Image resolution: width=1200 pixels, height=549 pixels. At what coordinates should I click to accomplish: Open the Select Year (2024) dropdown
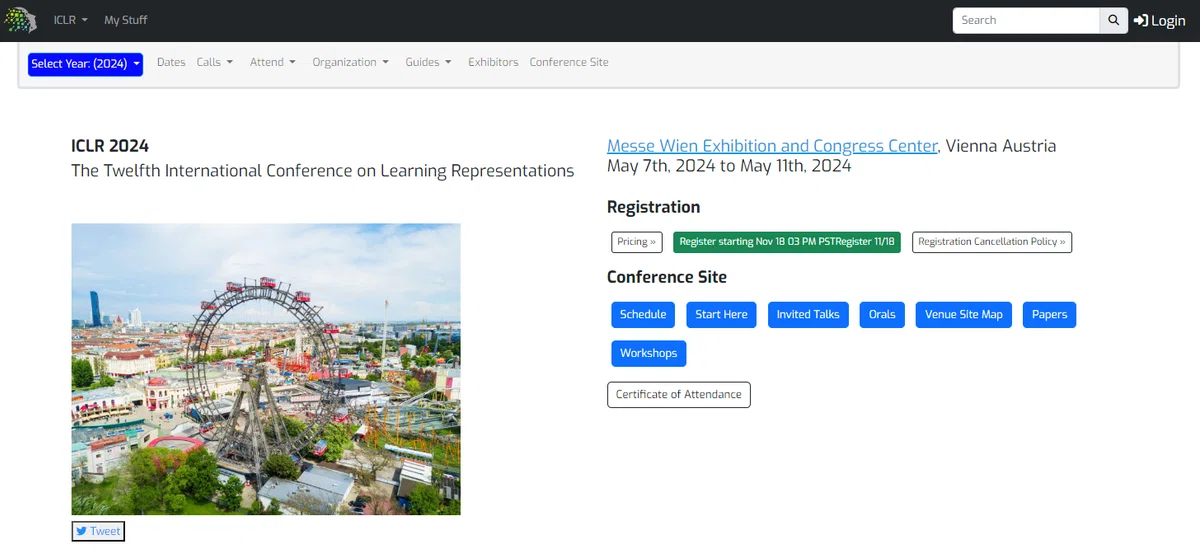coord(85,64)
